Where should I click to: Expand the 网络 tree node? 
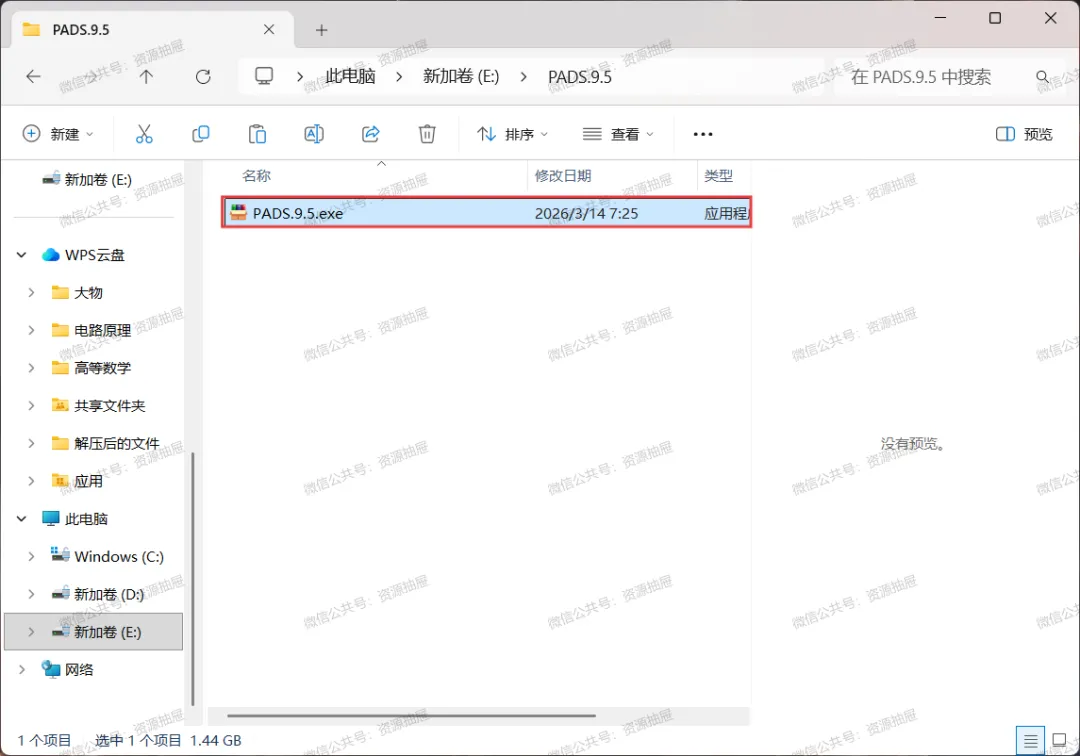pyautogui.click(x=21, y=669)
